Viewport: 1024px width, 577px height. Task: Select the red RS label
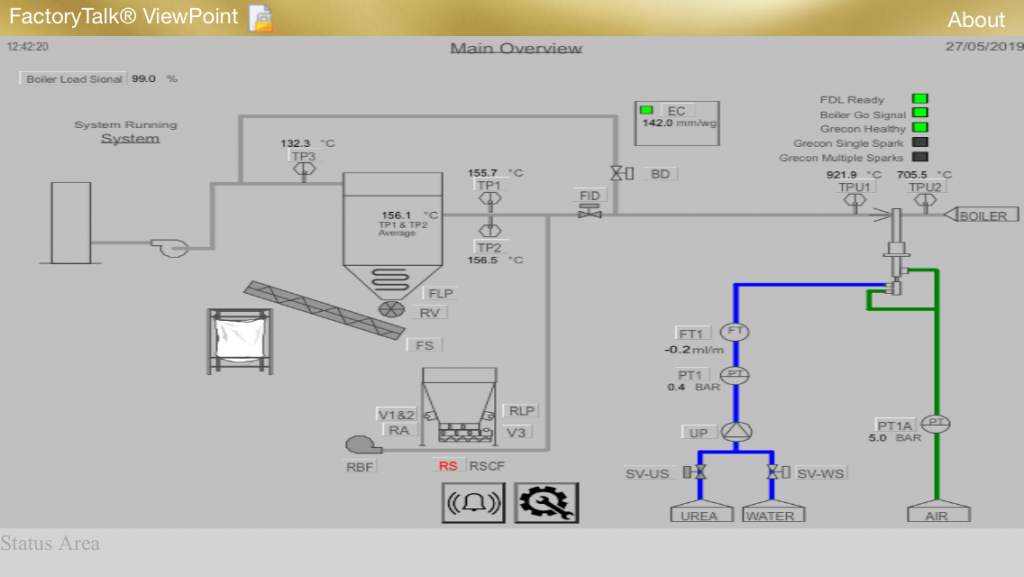[448, 465]
